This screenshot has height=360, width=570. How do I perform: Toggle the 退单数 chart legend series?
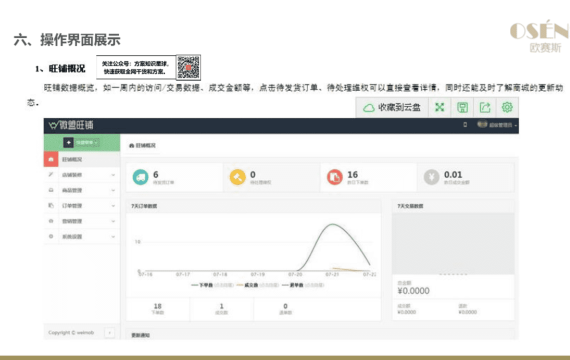click(303, 285)
